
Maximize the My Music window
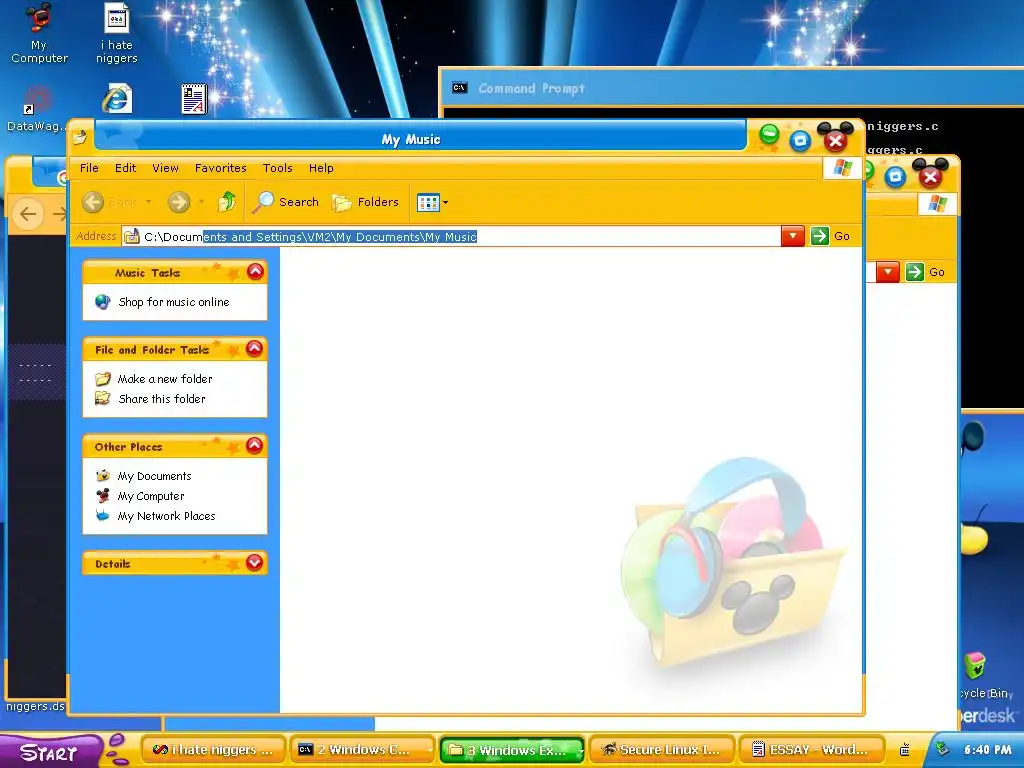coord(800,140)
